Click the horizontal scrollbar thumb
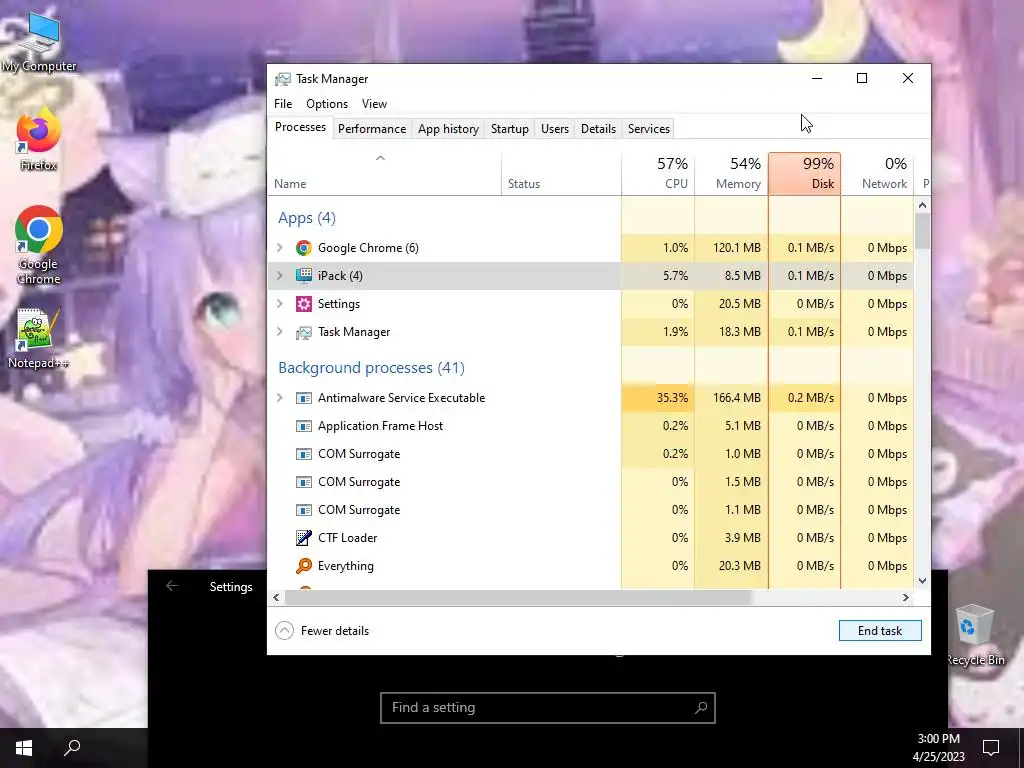This screenshot has height=768, width=1024. pyautogui.click(x=519, y=598)
